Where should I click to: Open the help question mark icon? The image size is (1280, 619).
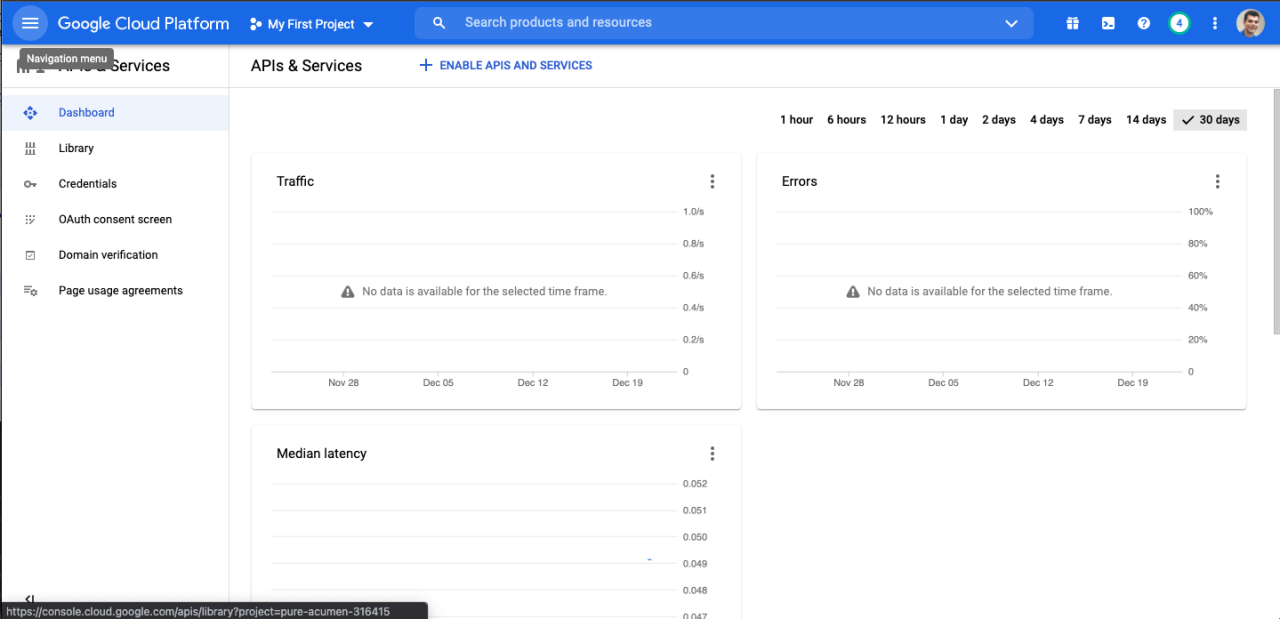pos(1144,23)
